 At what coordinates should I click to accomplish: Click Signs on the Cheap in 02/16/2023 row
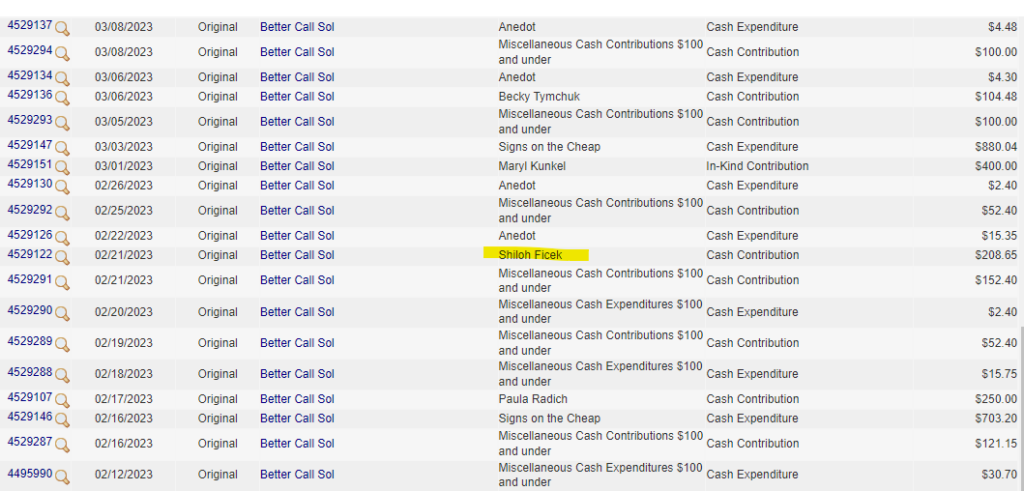pos(549,419)
